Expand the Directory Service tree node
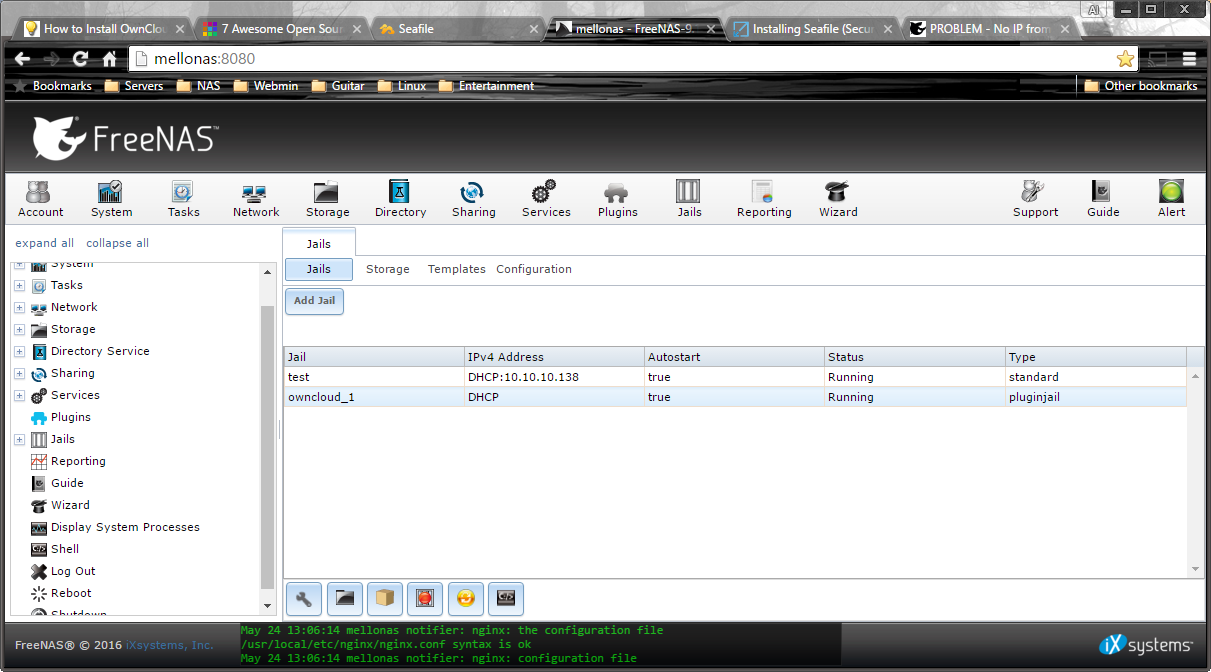 click(19, 352)
